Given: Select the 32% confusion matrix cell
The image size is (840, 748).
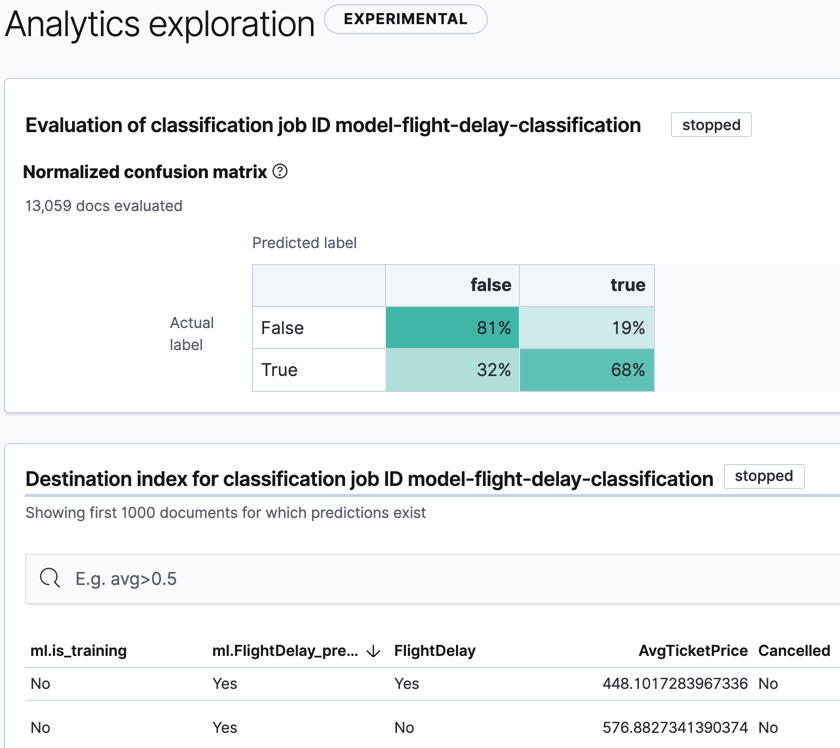Looking at the screenshot, I should [452, 370].
